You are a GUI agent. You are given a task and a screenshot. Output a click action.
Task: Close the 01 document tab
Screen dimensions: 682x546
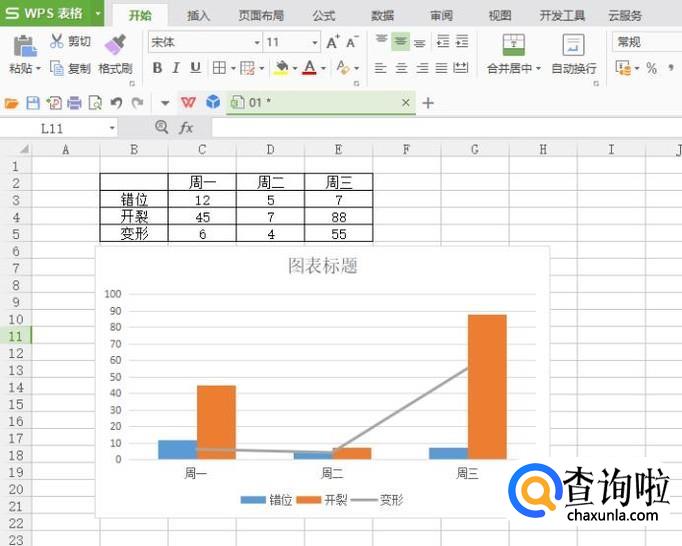pyautogui.click(x=405, y=103)
